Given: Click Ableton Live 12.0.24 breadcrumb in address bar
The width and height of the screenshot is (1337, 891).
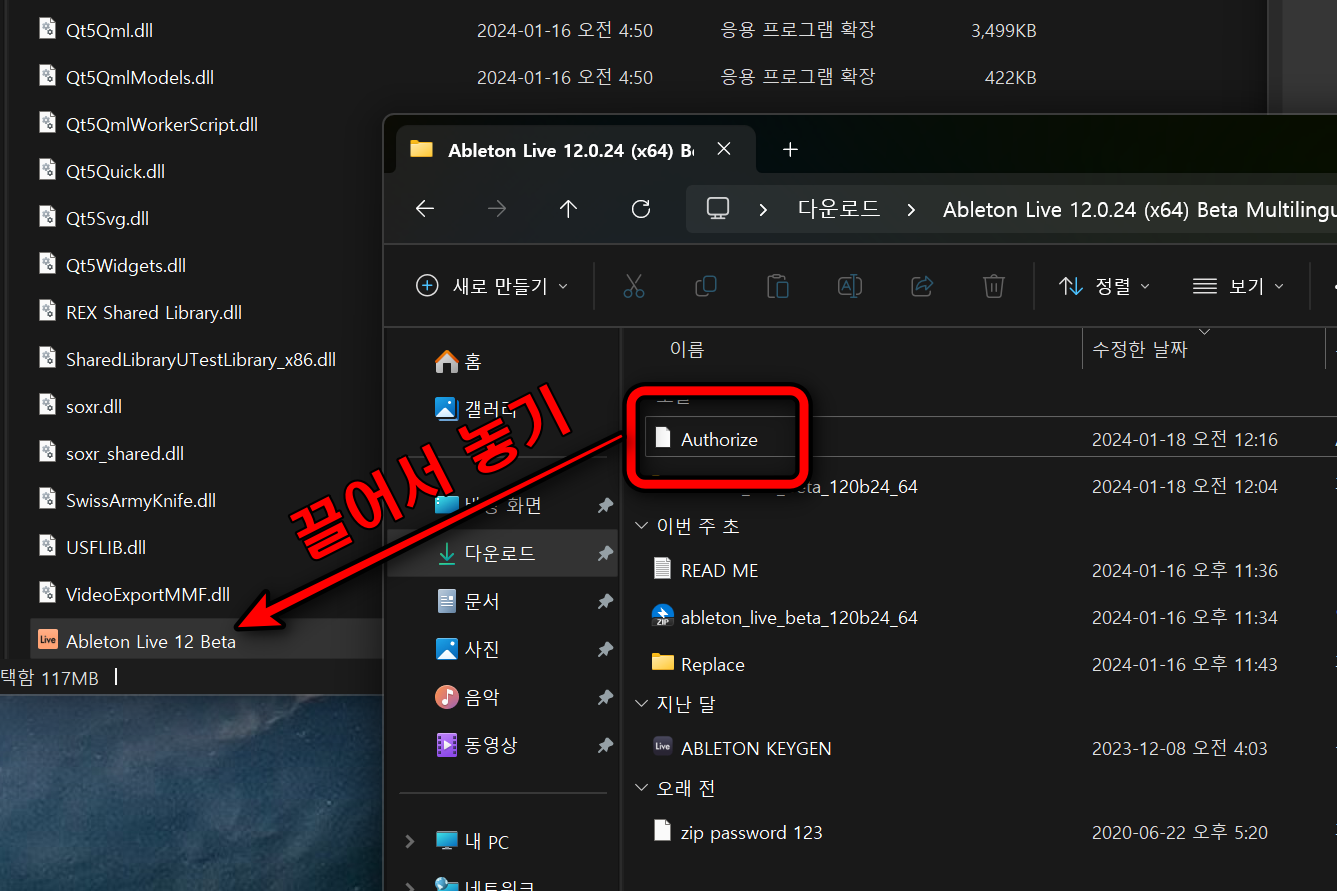Looking at the screenshot, I should click(1139, 210).
